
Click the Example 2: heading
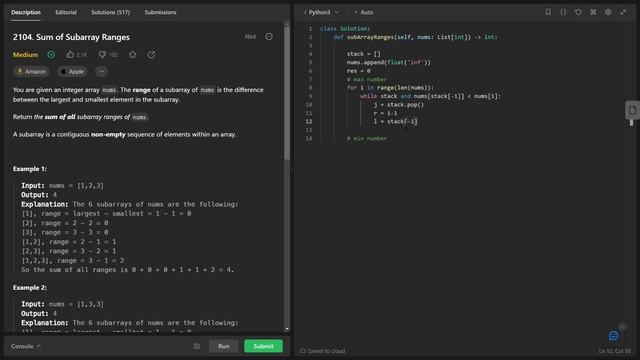(x=30, y=287)
